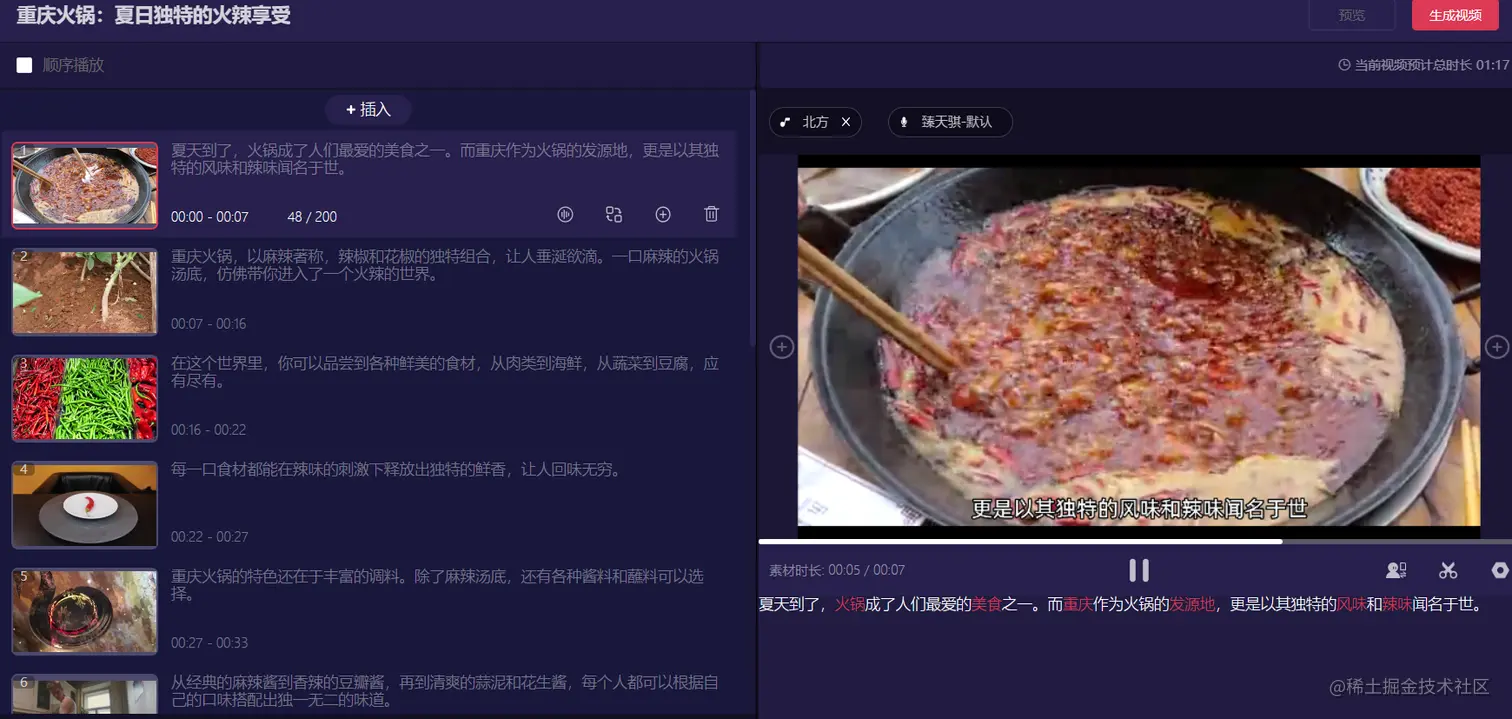Click the highlighted keyword 辣味 in the script
Image resolution: width=1512 pixels, height=719 pixels.
point(1397,604)
